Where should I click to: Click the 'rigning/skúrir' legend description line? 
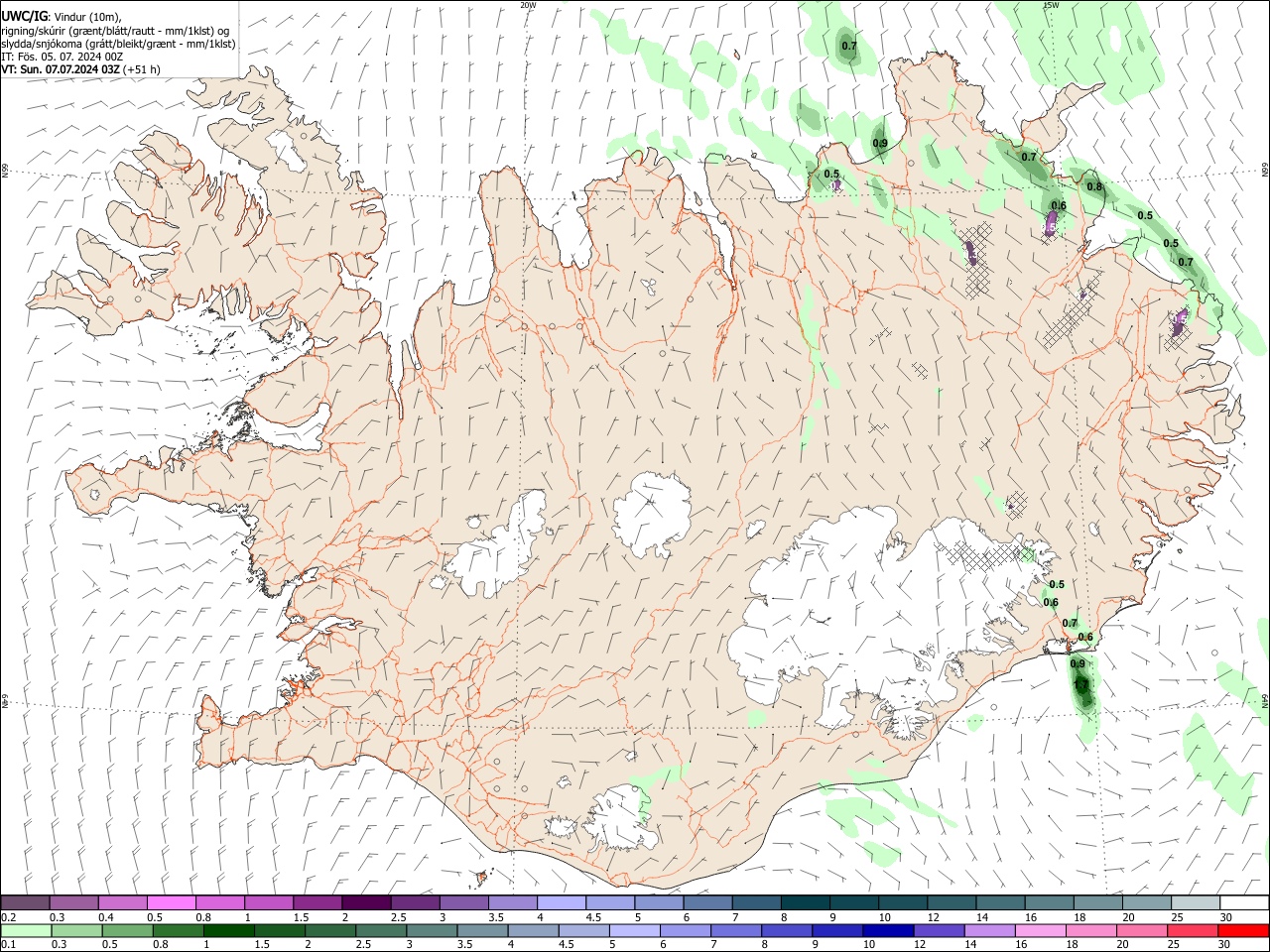(114, 31)
